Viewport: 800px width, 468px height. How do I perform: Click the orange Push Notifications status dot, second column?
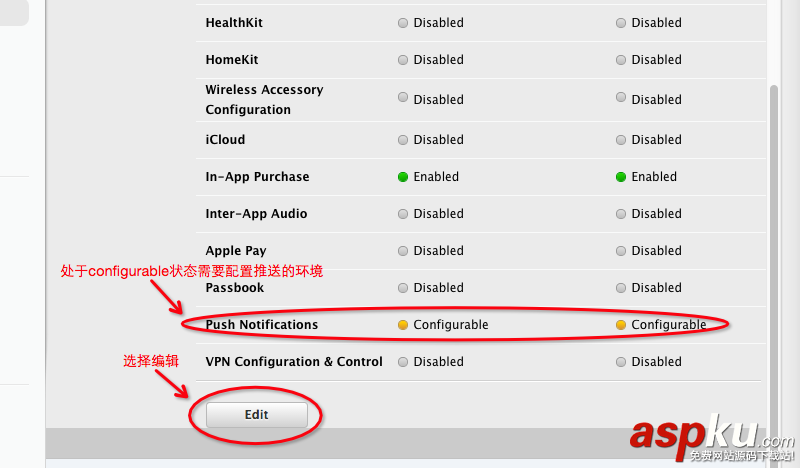point(621,325)
